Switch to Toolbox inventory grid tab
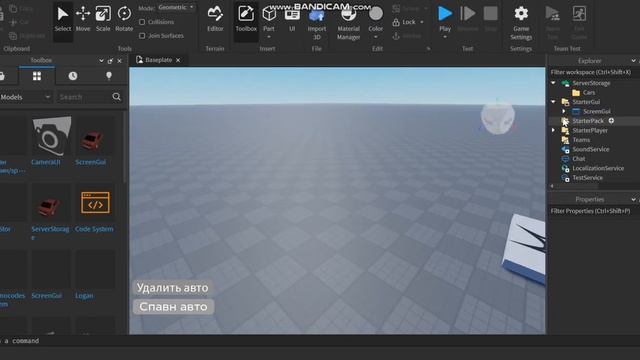The height and width of the screenshot is (360, 640). click(37, 76)
